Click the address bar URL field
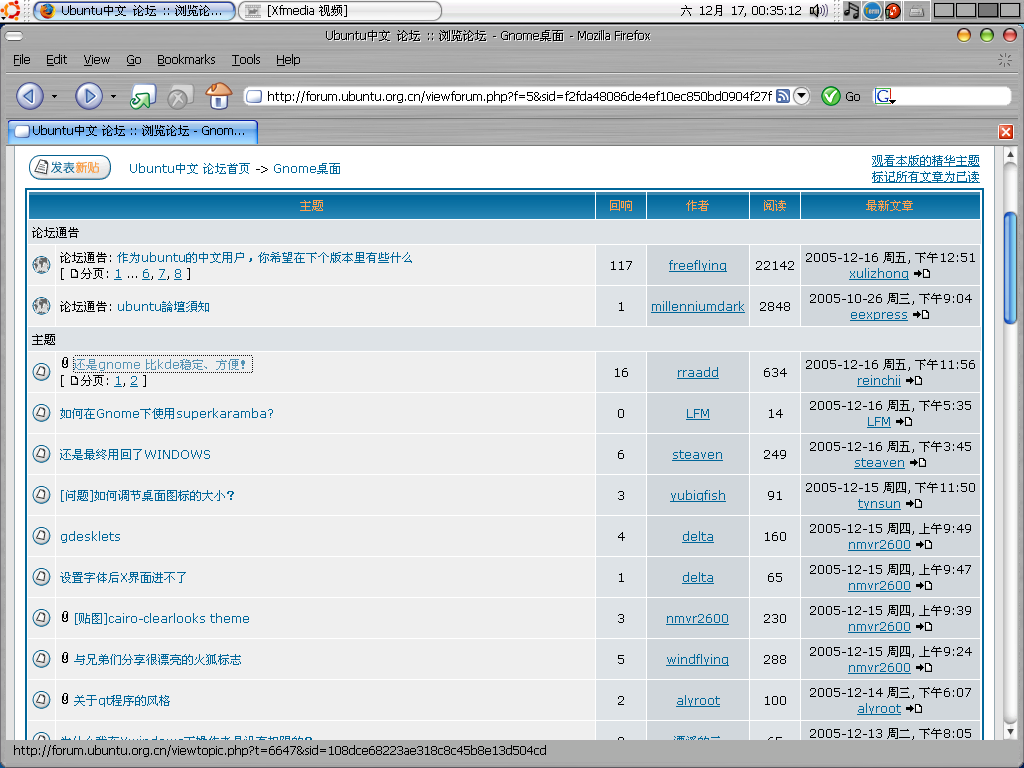Image resolution: width=1024 pixels, height=768 pixels. [519, 97]
